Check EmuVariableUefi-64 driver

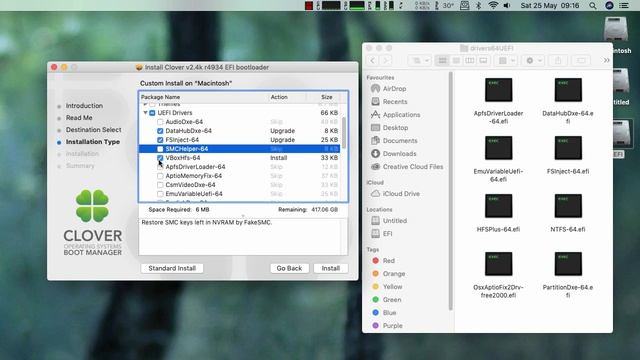[160, 194]
